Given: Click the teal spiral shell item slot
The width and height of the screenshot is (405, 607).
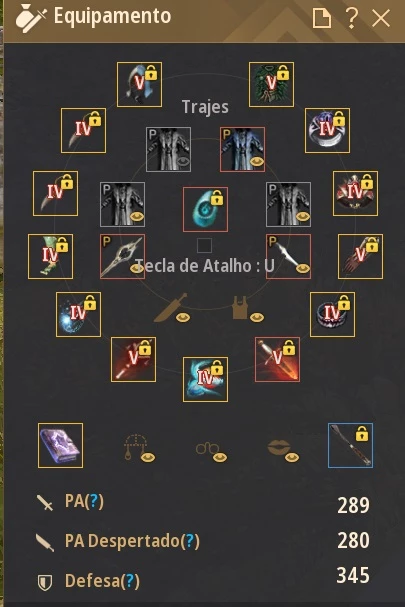Looking at the screenshot, I should (205, 209).
